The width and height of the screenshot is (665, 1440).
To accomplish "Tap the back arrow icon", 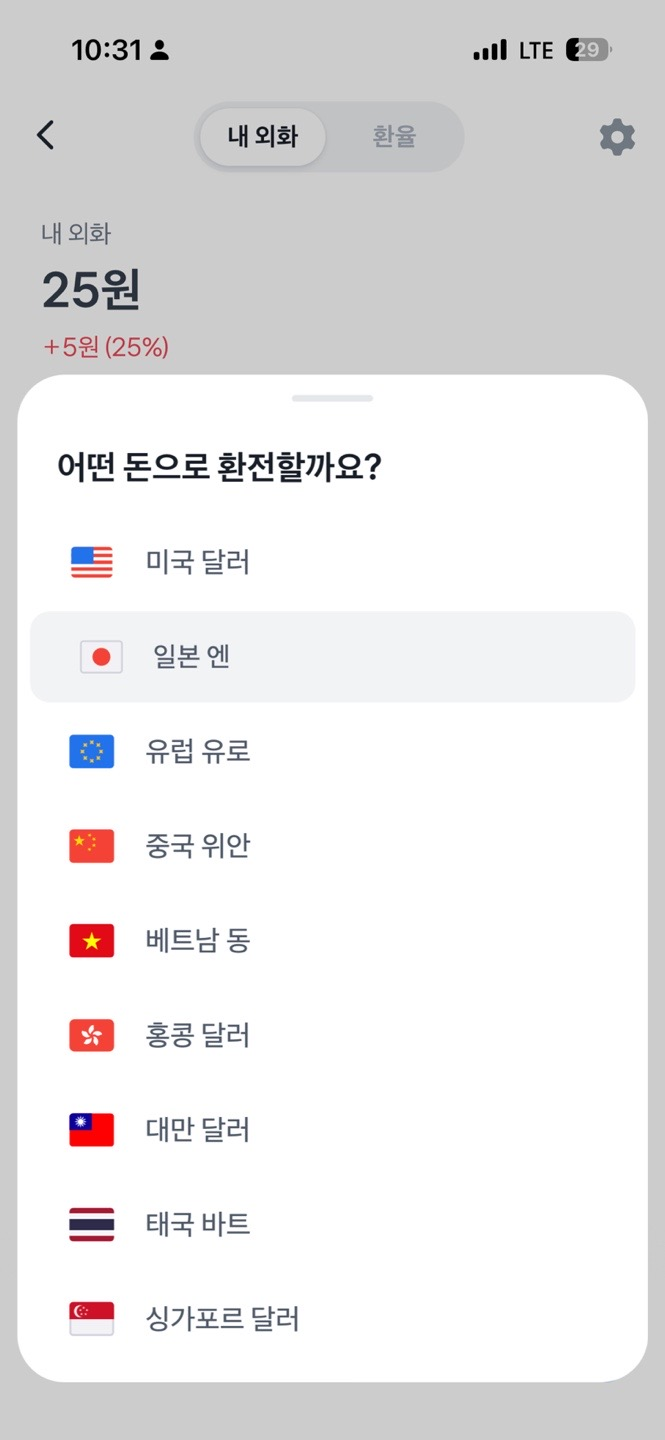I will (45, 136).
